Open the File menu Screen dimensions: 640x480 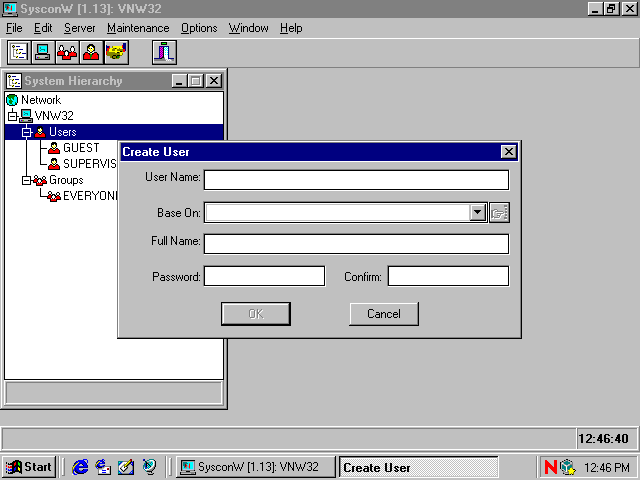(x=14, y=28)
